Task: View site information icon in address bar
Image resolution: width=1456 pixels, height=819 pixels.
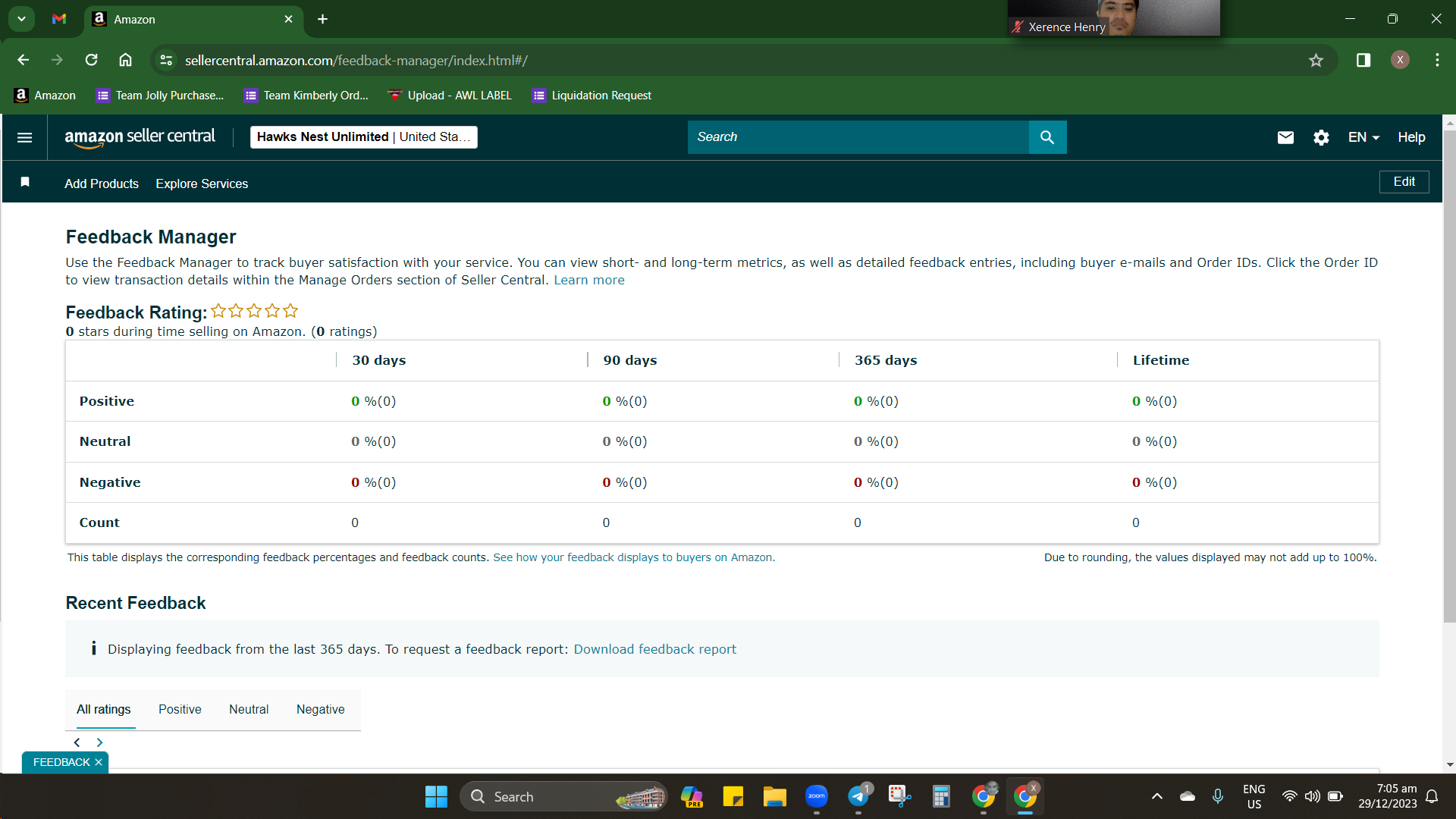Action: pyautogui.click(x=166, y=60)
